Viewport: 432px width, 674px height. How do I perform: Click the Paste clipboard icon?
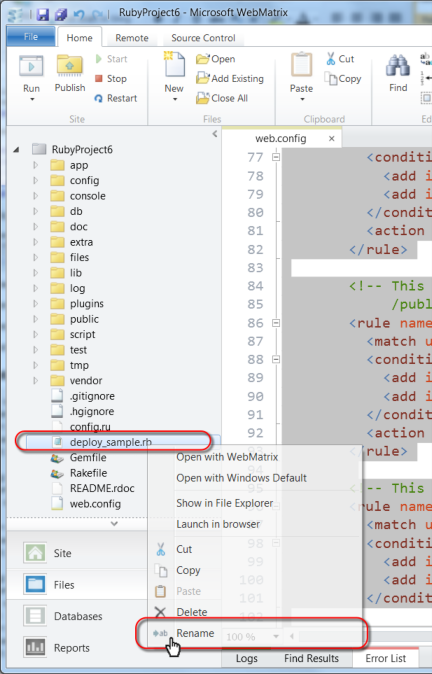point(301,65)
